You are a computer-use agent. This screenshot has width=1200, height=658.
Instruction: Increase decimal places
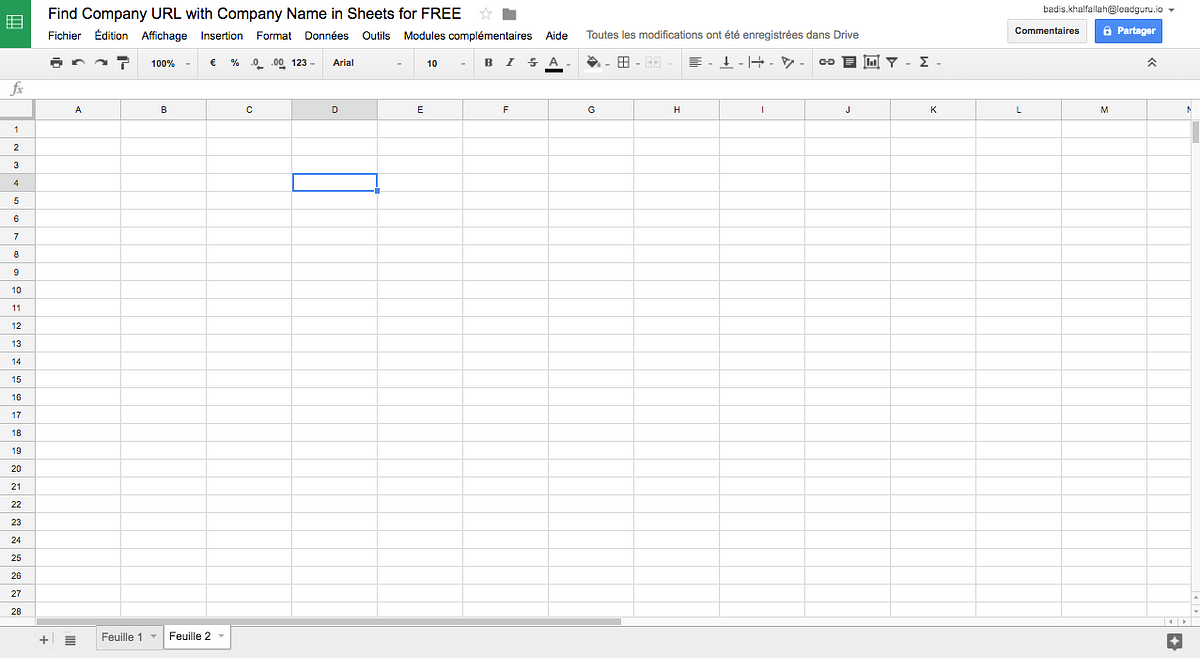(279, 63)
